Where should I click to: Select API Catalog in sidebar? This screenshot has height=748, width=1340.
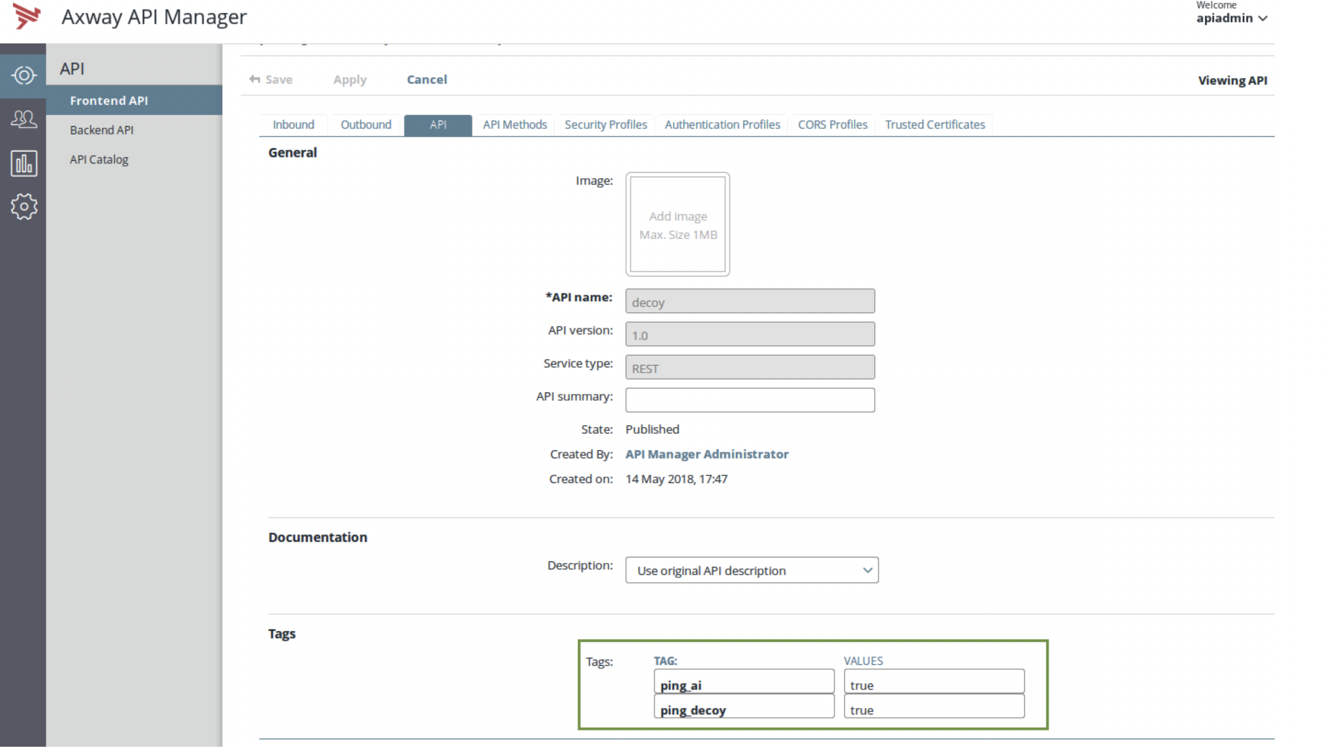point(99,159)
